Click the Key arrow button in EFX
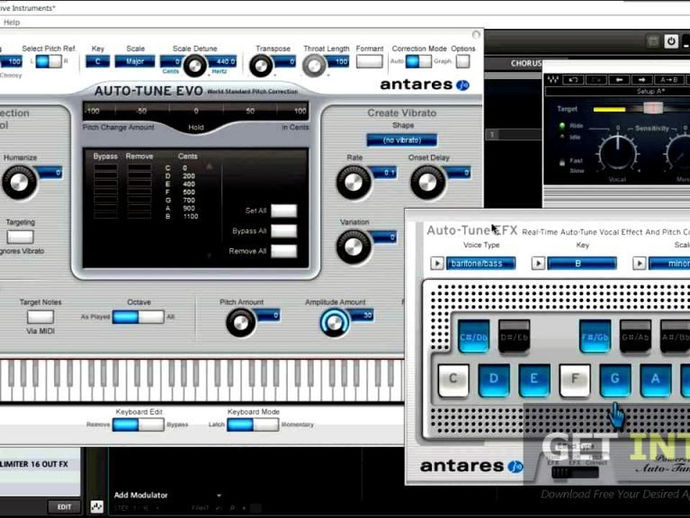This screenshot has height=518, width=690. click(x=538, y=263)
